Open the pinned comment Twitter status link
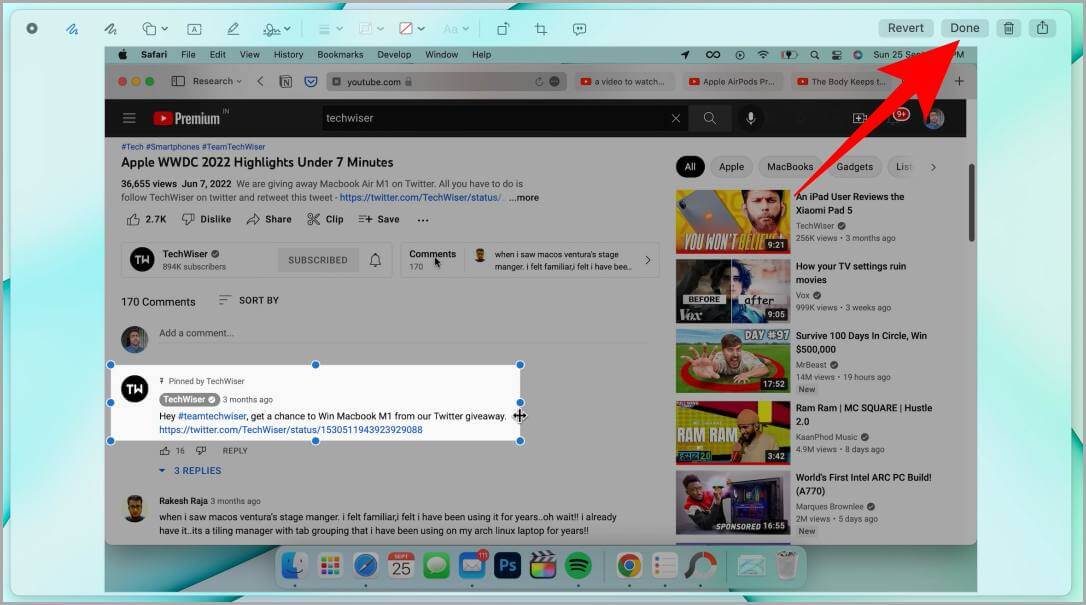Viewport: 1086px width, 605px height. 291,430
